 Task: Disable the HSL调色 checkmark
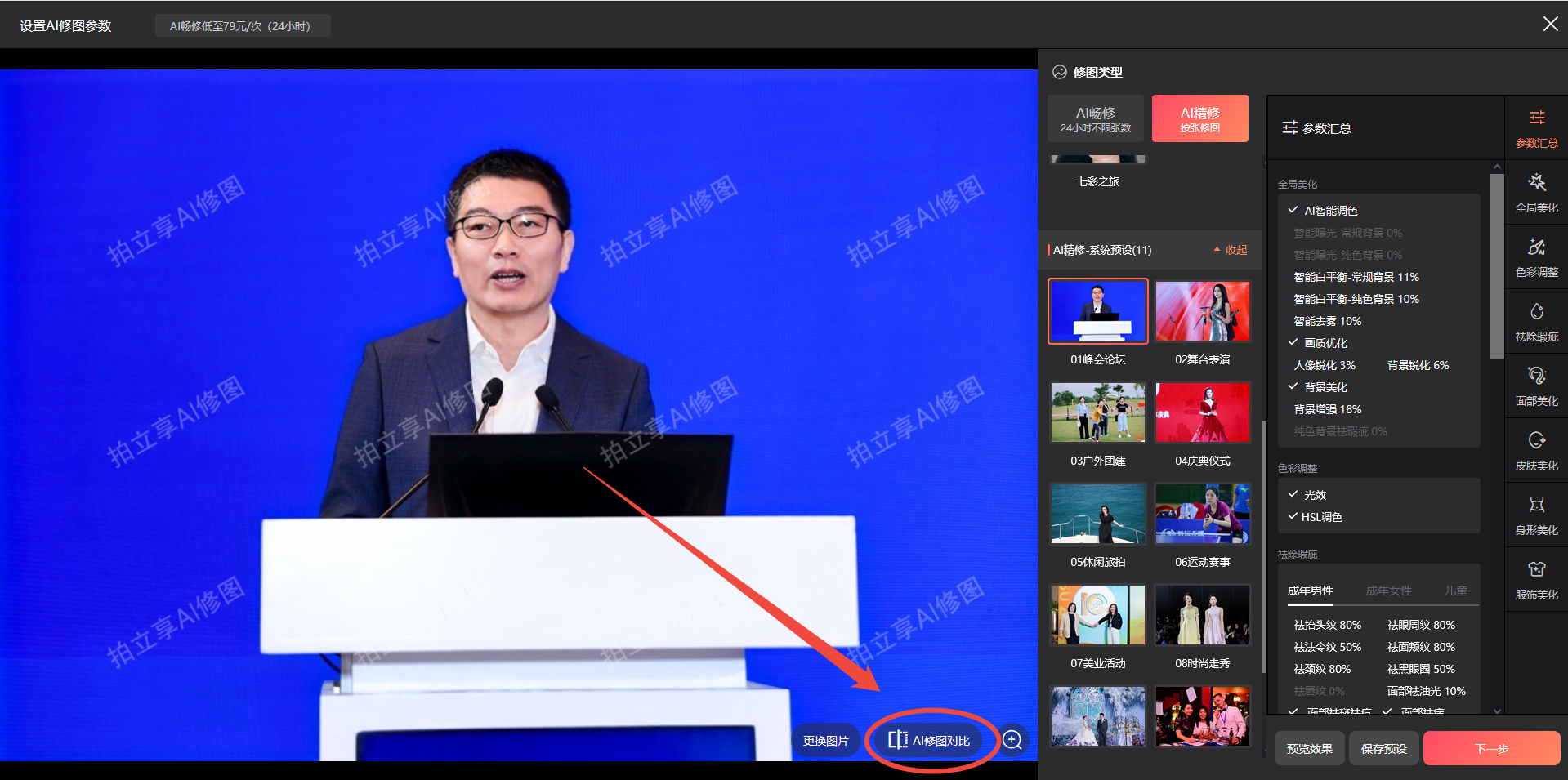point(1293,516)
